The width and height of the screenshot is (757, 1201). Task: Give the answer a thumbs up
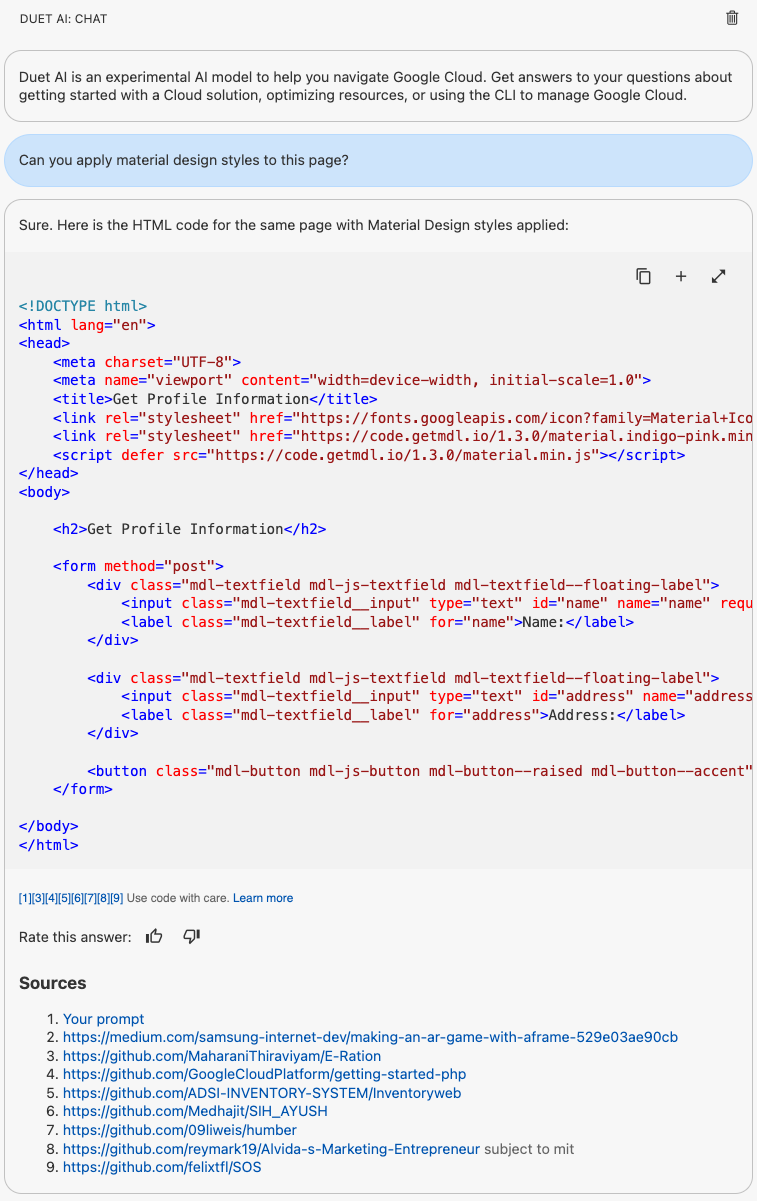153,936
